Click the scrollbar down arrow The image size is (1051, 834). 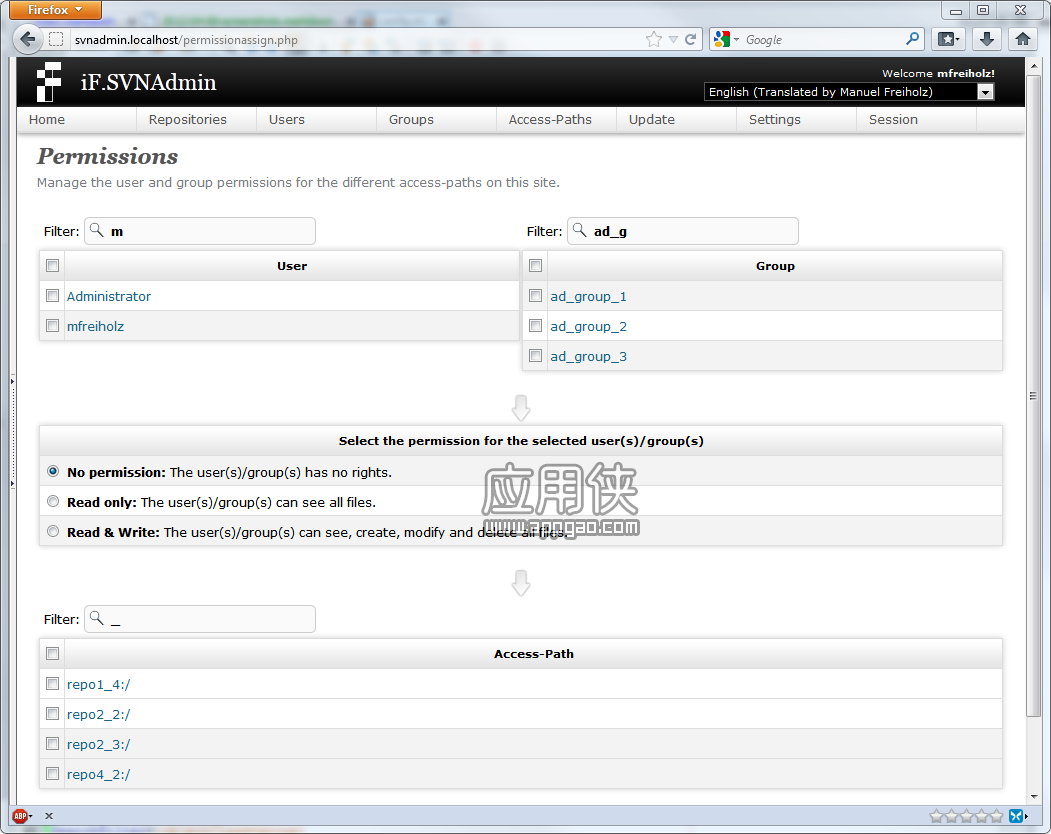[1034, 796]
